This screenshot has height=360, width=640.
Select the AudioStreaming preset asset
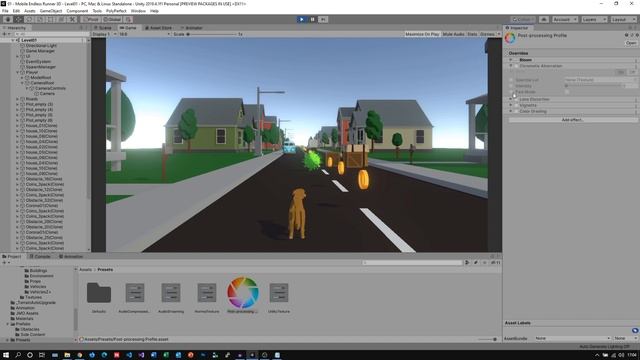[171, 293]
